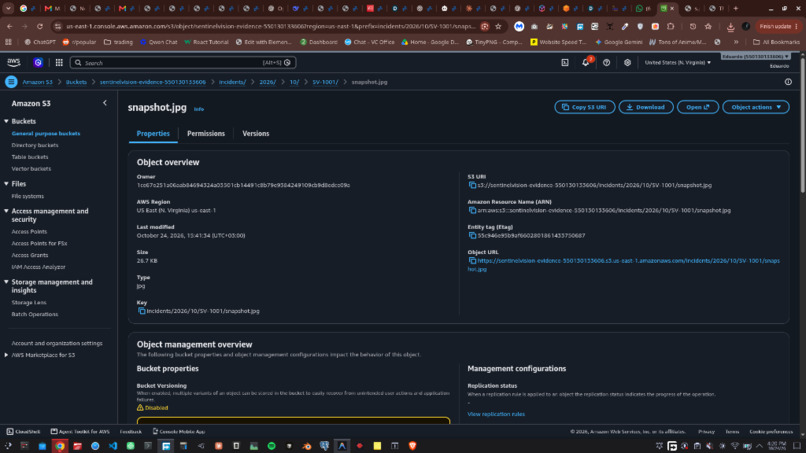Collapse Access management and security section
806x453 pixels.
[x=6, y=211]
